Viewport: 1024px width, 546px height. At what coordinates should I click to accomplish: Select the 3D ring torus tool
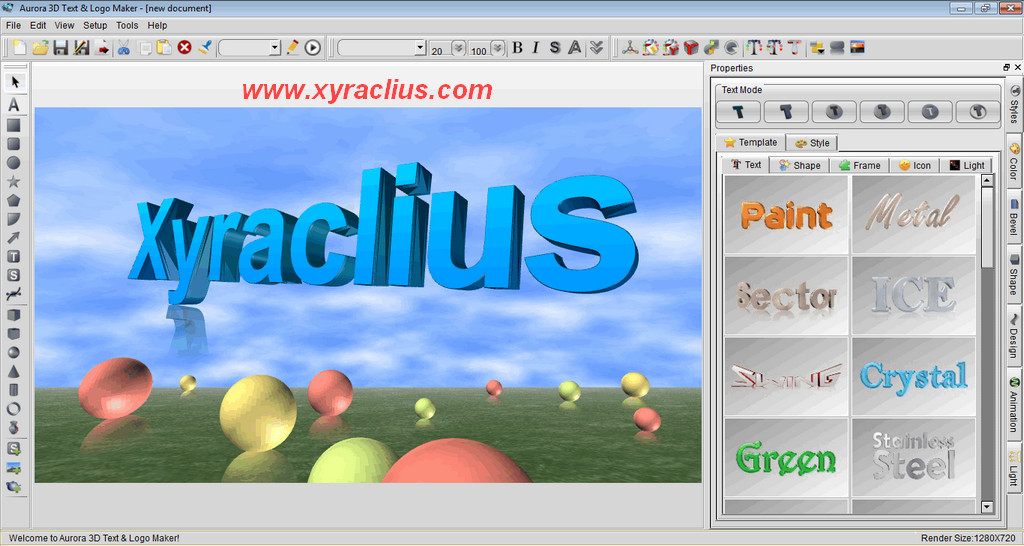14,409
